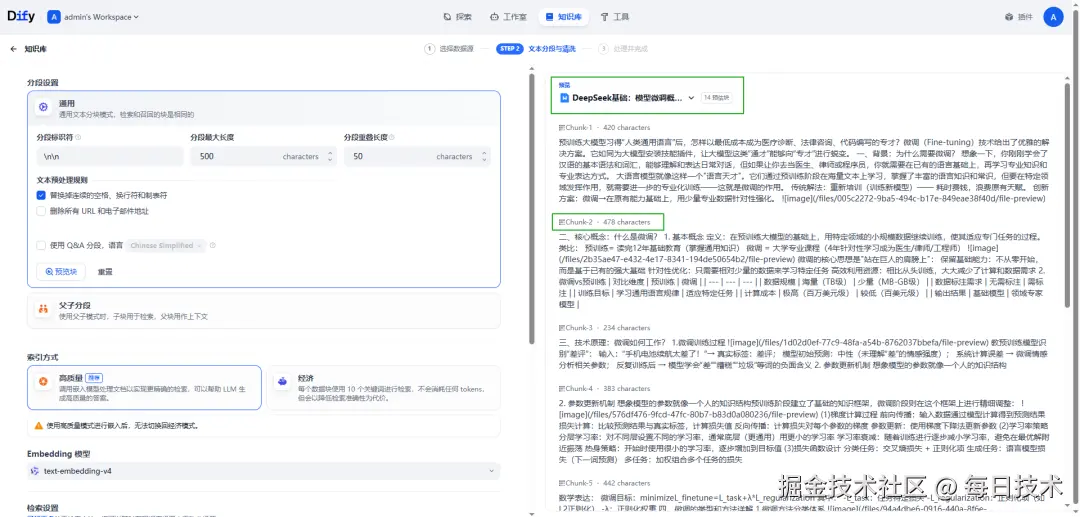1080x517 pixels.
Task: Click the 文本预处理规则 label
Action: pos(62,180)
